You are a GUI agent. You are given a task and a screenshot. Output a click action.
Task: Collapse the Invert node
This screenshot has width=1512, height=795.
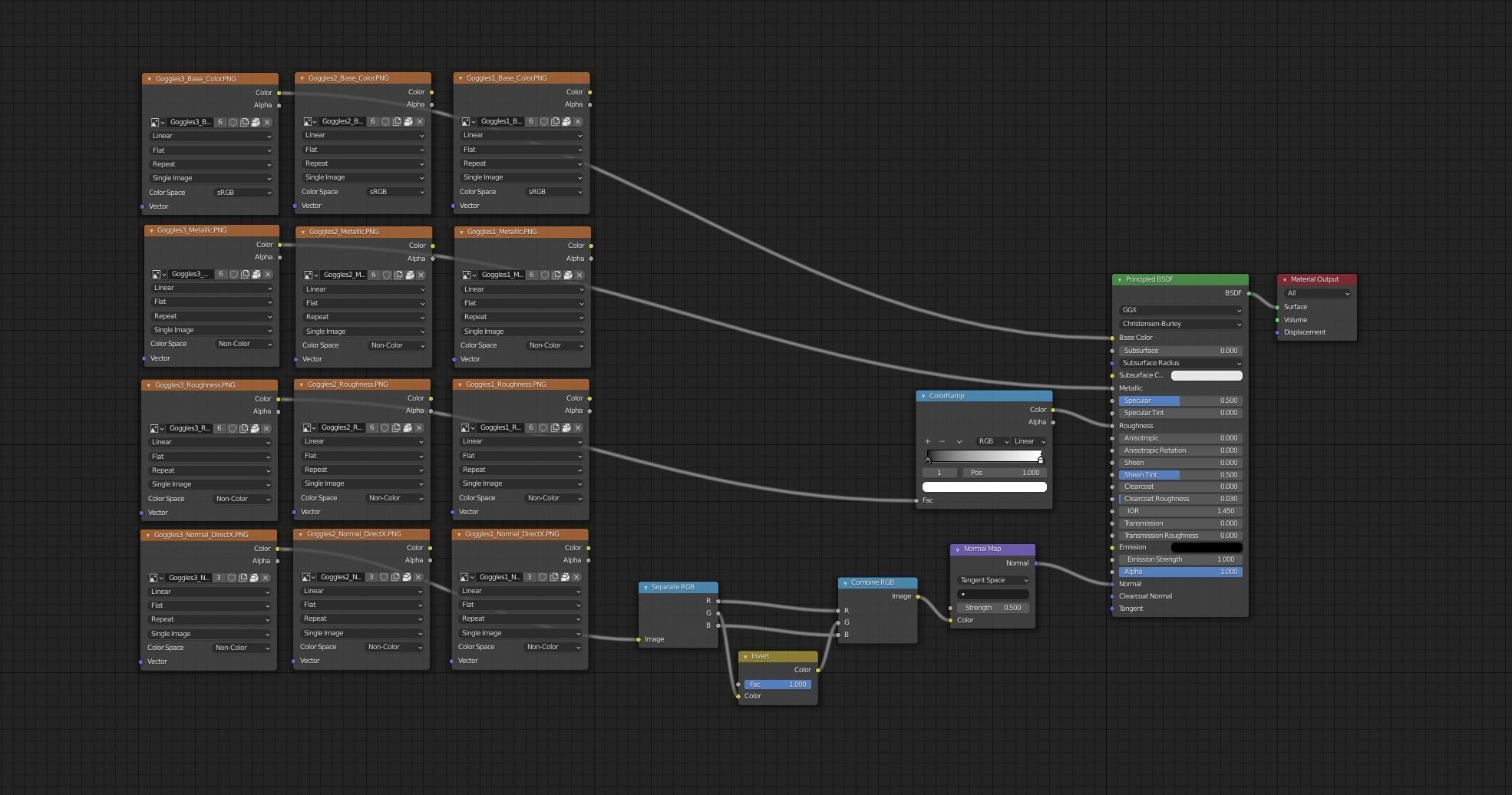pos(745,656)
